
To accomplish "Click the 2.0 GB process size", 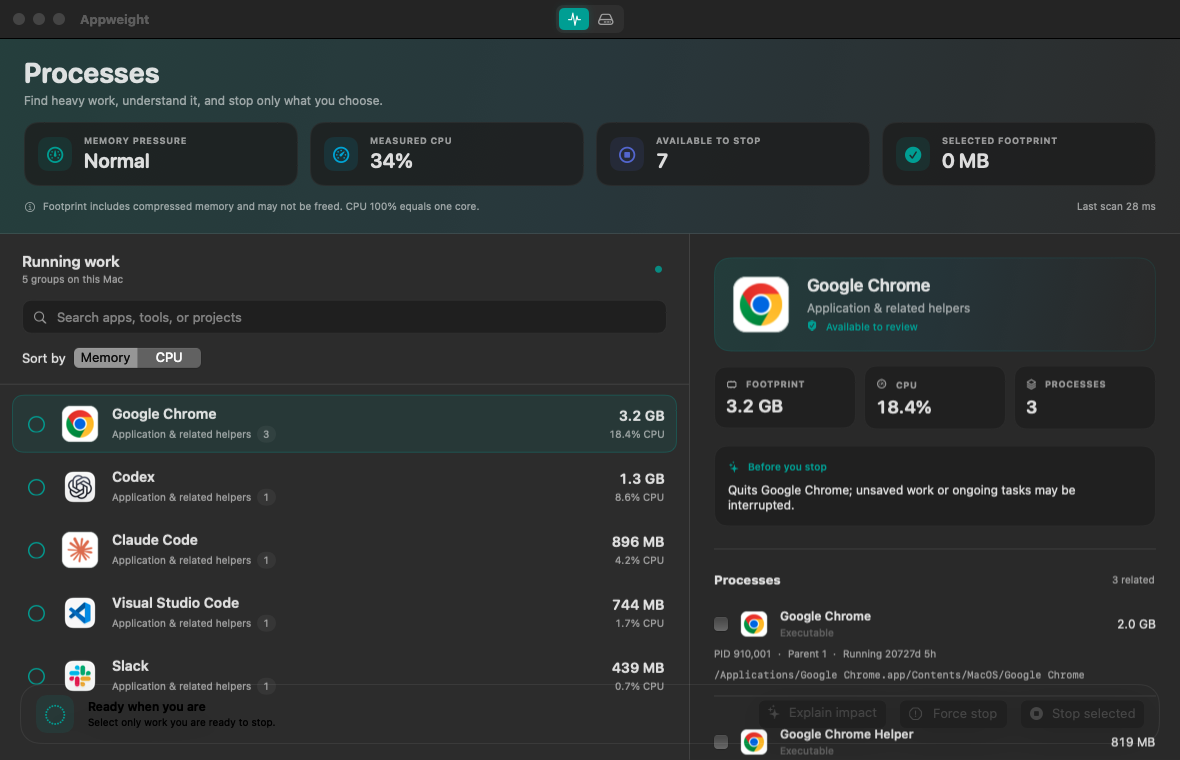I will click(1136, 625).
